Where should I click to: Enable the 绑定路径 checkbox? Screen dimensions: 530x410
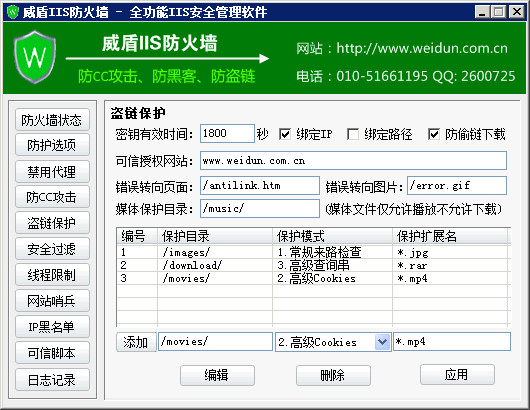(x=353, y=135)
